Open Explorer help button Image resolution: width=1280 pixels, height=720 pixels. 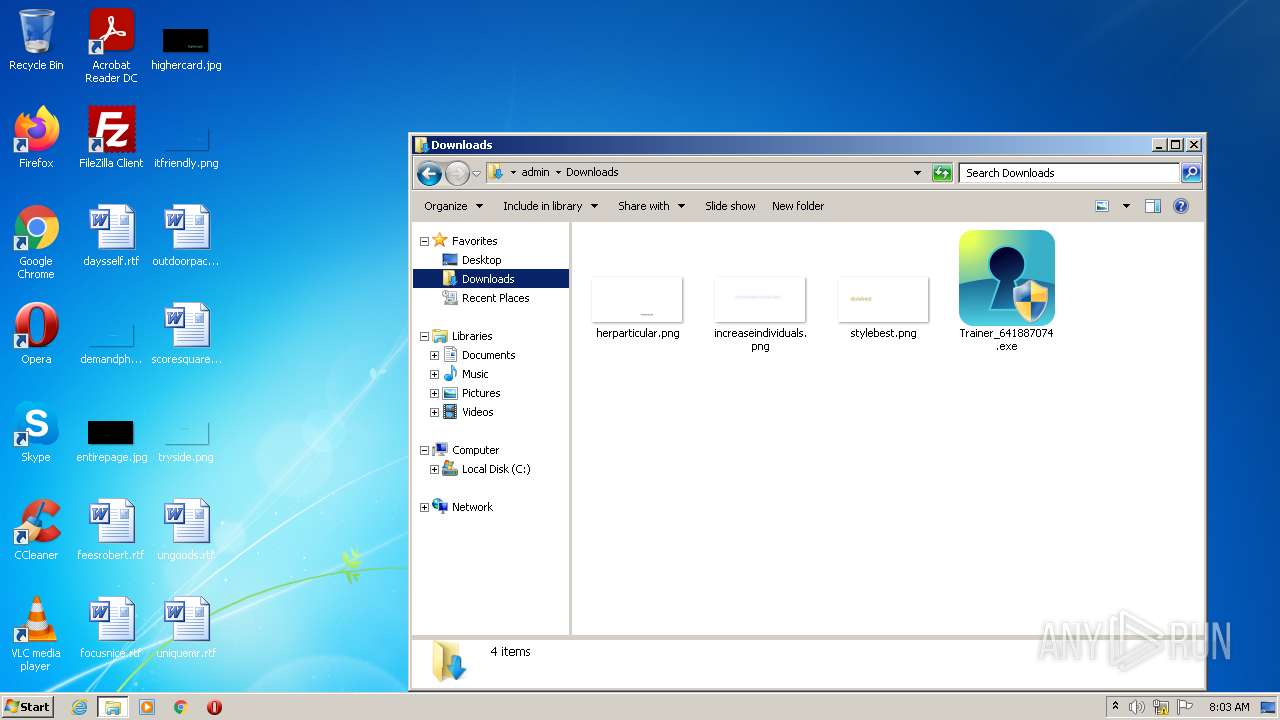pos(1180,206)
